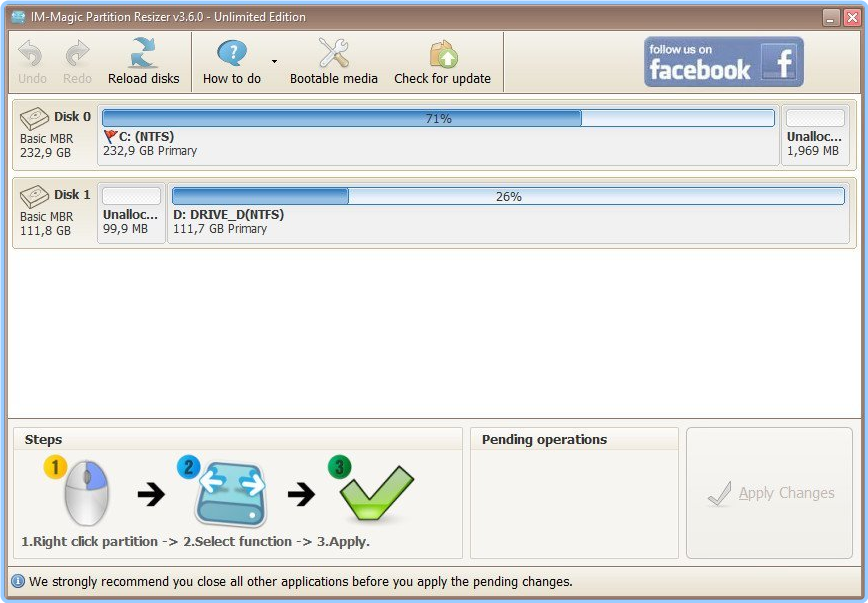Expand the How to do dropdown arrow
Viewport: 868px width, 603px height.
tap(274, 61)
